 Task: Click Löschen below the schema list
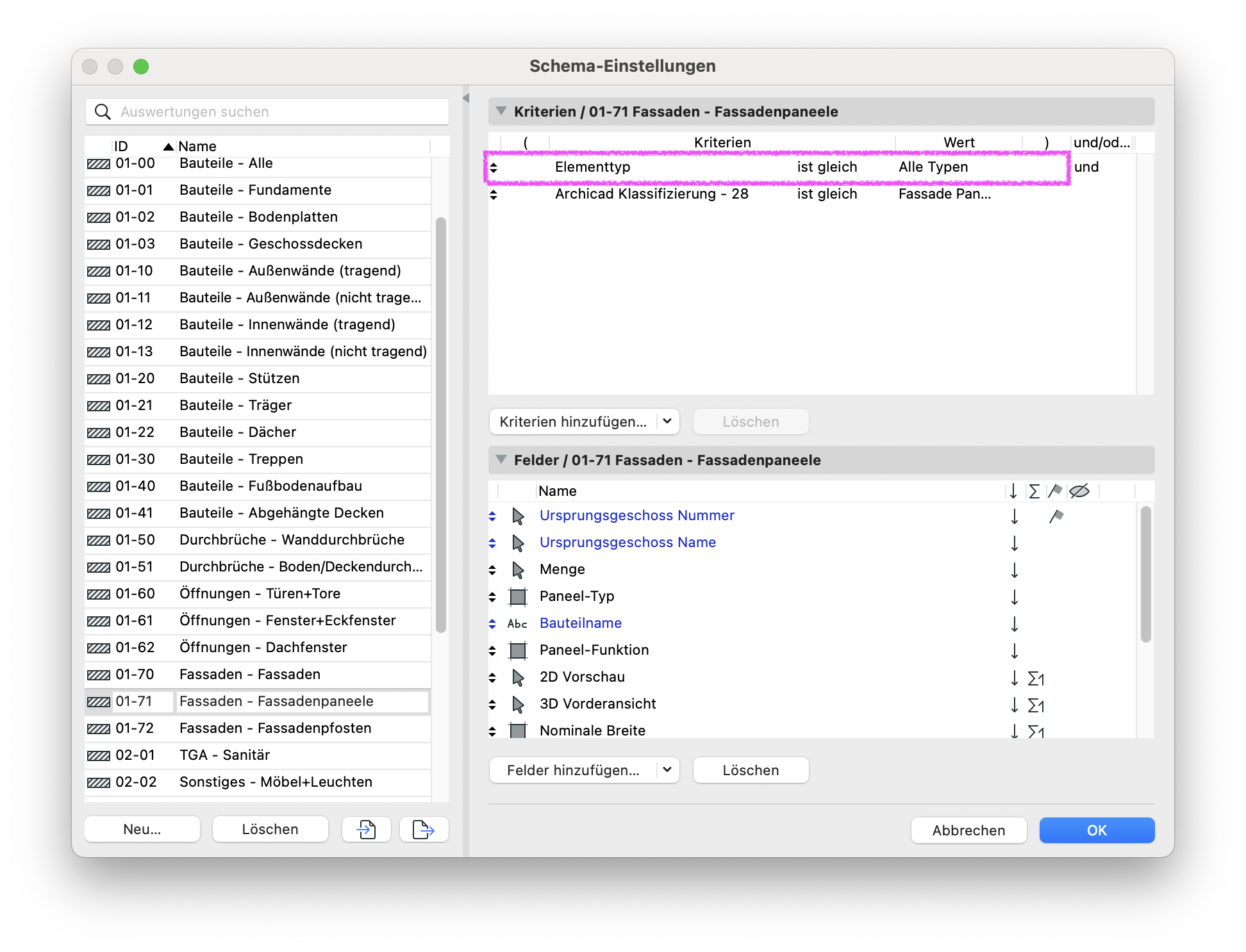click(x=270, y=830)
